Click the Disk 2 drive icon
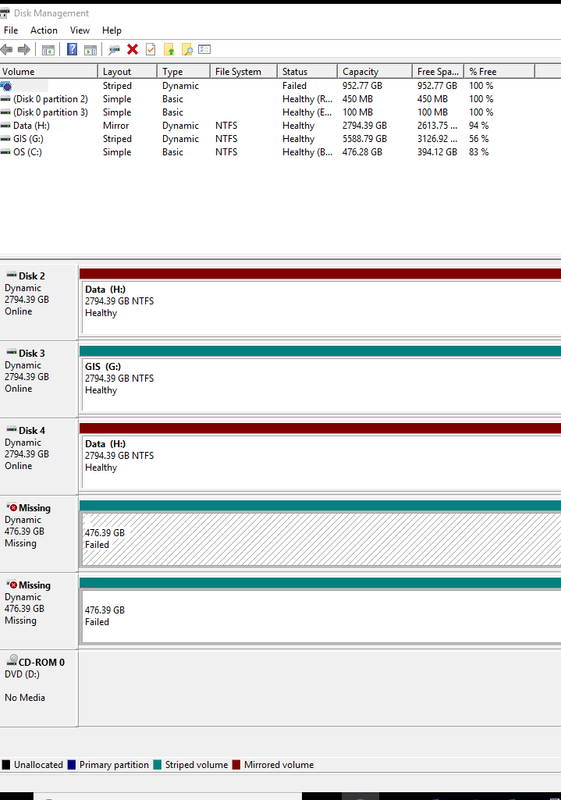This screenshot has width=561, height=800. tap(11, 276)
